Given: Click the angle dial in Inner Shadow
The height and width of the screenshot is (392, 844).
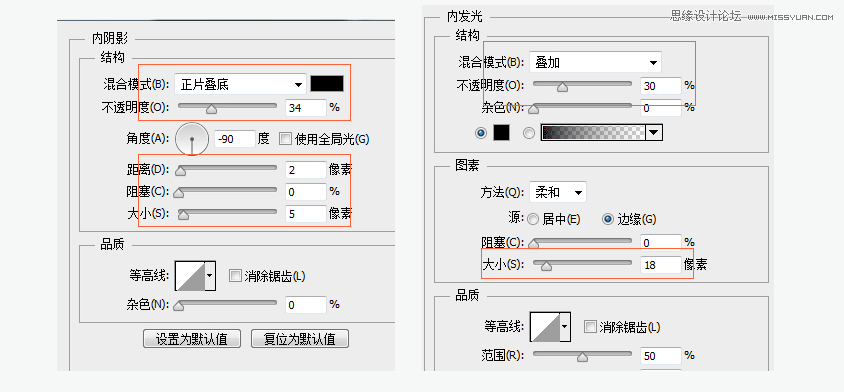Looking at the screenshot, I should [192, 139].
